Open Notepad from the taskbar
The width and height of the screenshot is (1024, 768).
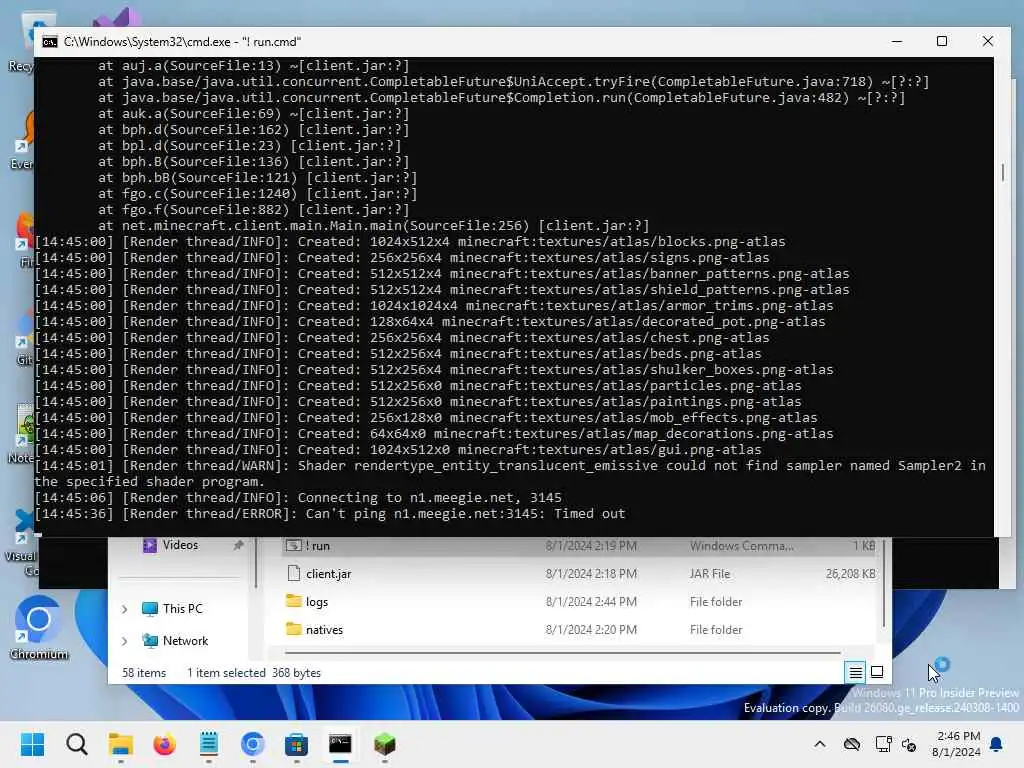tap(209, 744)
